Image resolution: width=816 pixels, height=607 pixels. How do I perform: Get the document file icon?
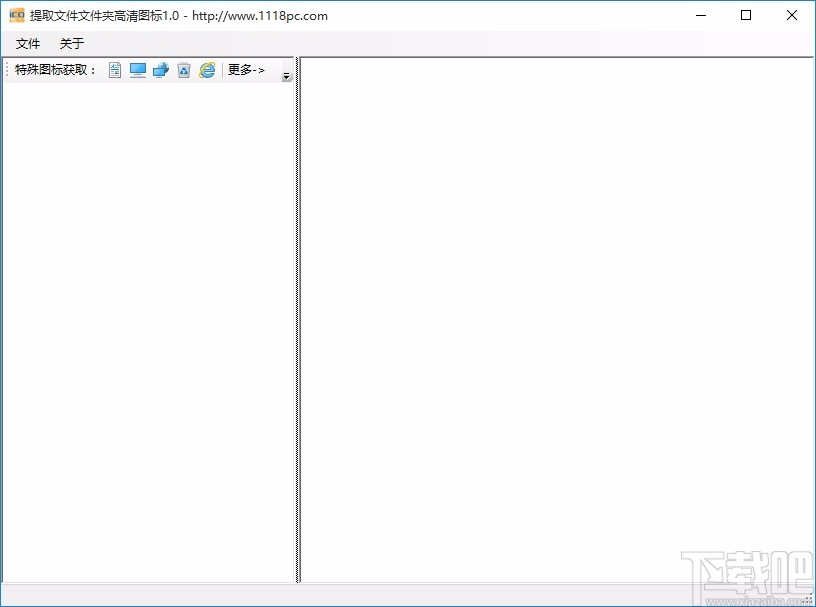coord(115,70)
